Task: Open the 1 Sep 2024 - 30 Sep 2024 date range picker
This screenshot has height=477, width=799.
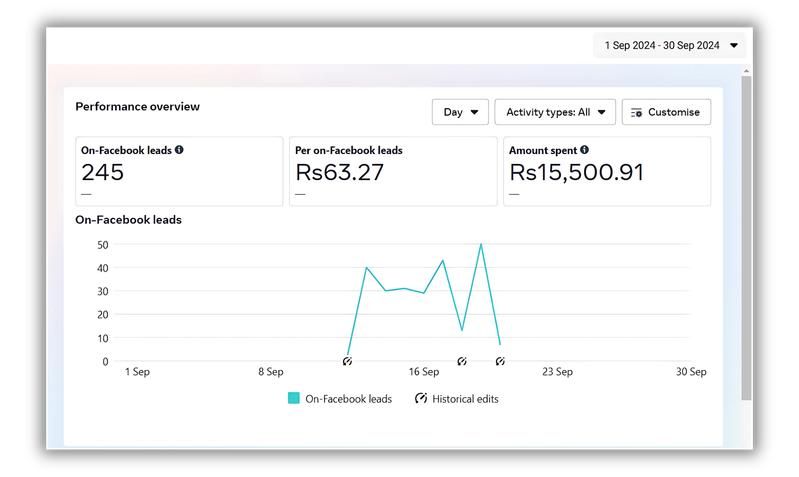Action: [670, 46]
